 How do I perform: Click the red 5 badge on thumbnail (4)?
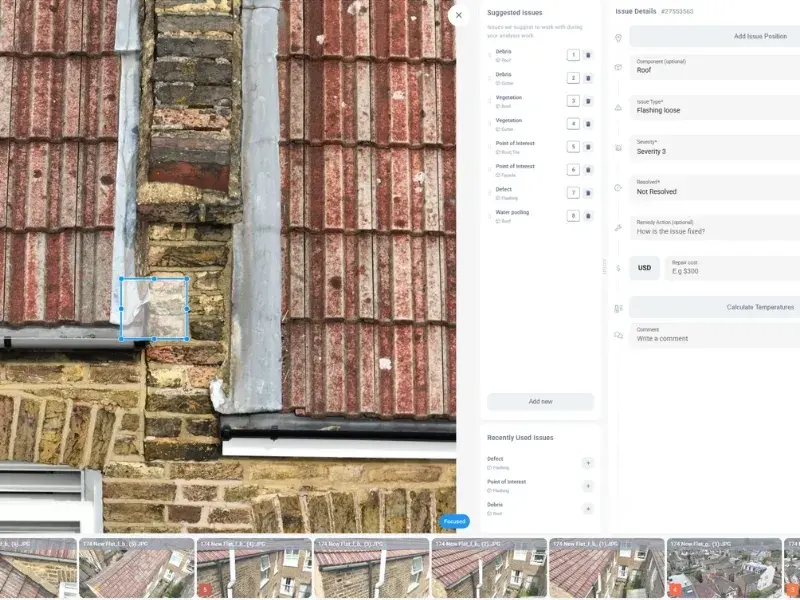click(x=205, y=590)
